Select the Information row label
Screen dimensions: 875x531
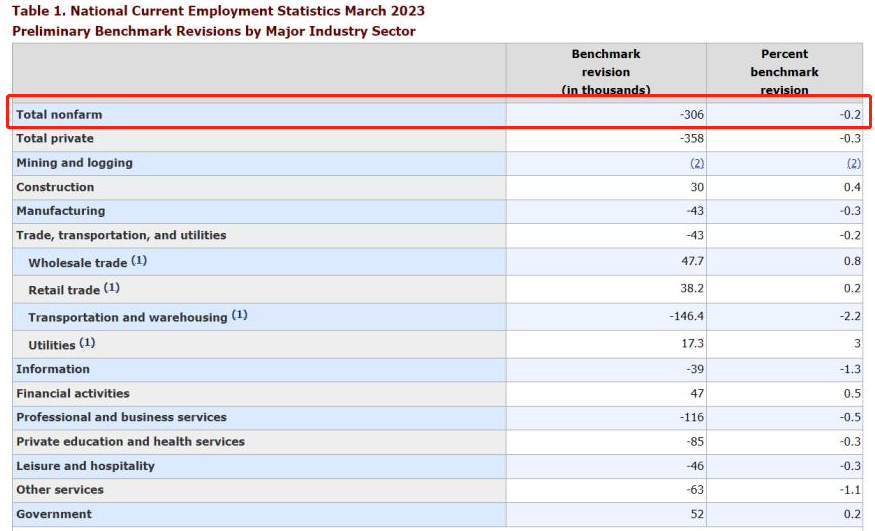(53, 369)
